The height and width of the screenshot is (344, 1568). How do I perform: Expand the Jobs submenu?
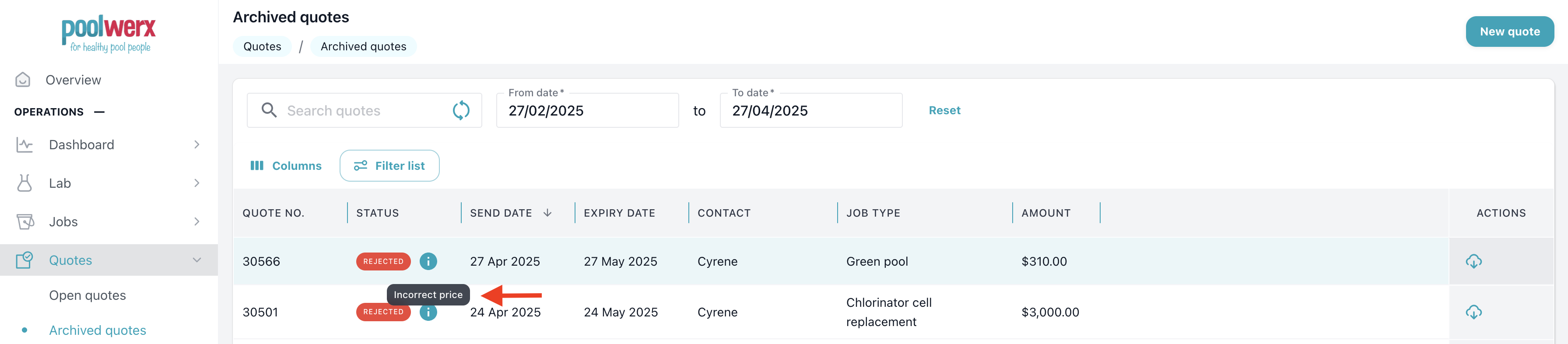pos(196,221)
